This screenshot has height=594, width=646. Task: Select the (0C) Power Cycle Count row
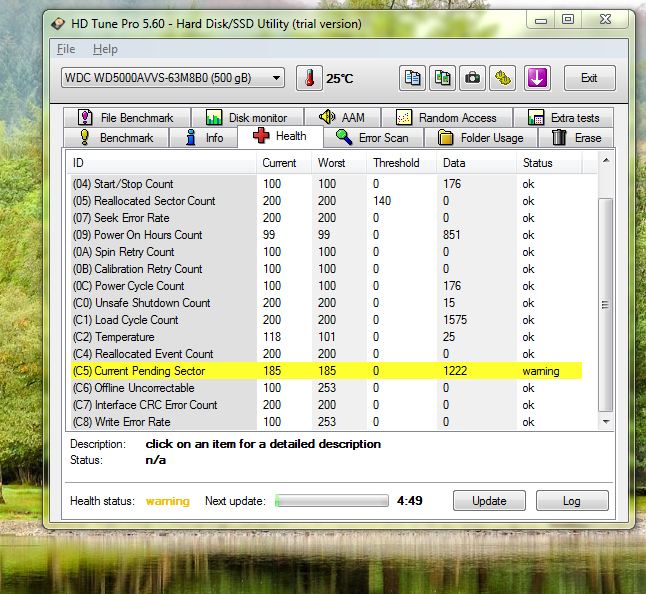tap(325, 286)
